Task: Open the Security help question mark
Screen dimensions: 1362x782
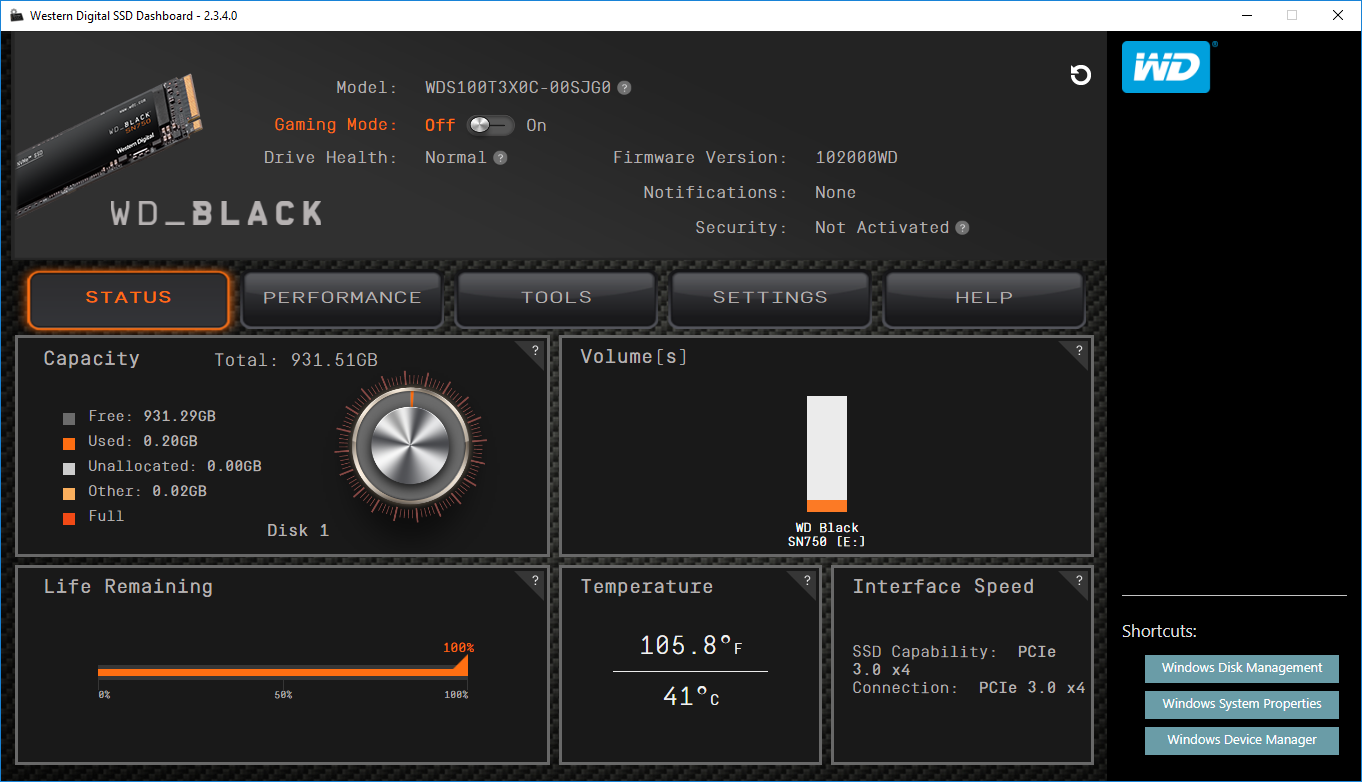Action: [962, 228]
